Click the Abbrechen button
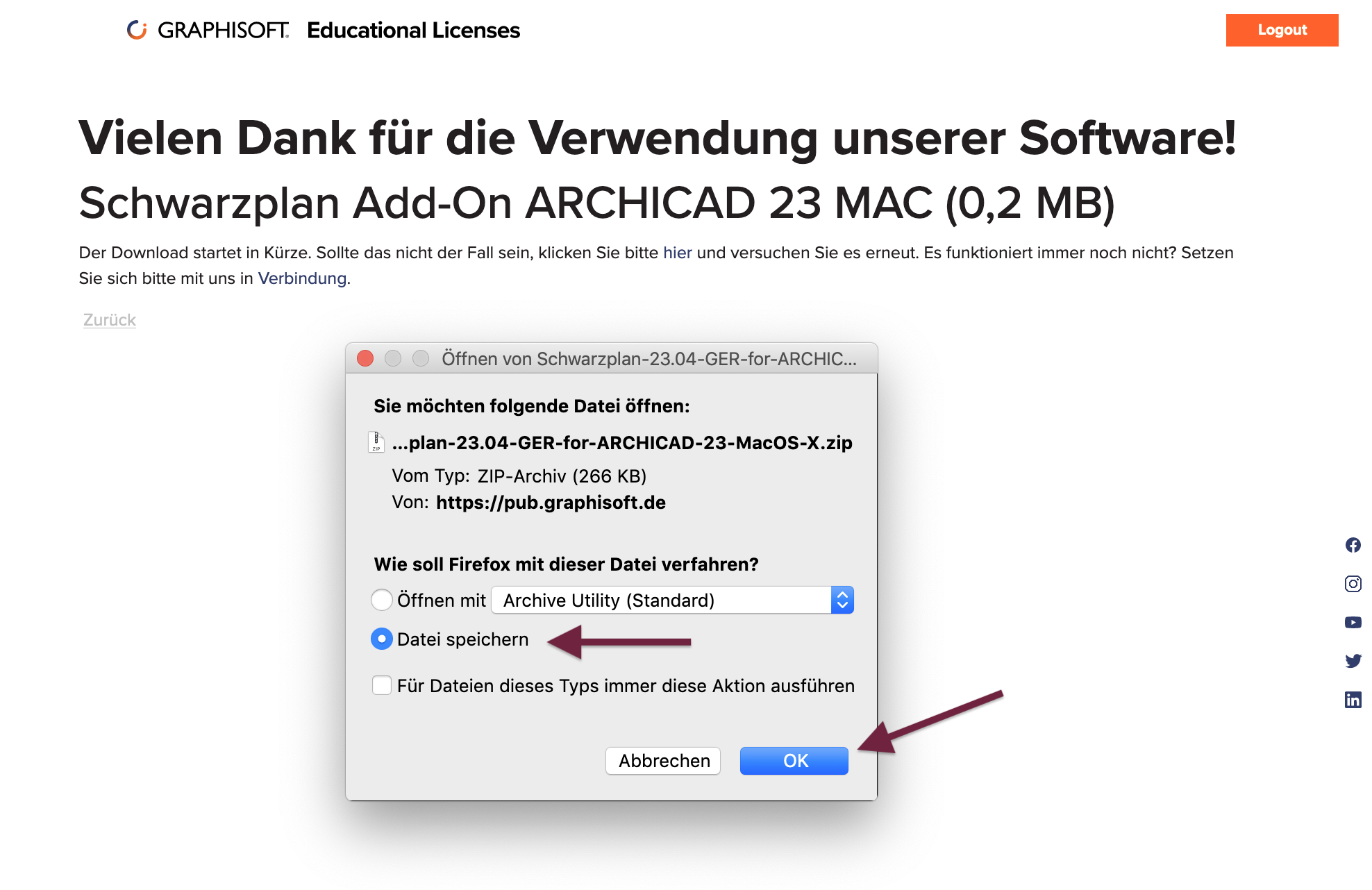 click(663, 761)
